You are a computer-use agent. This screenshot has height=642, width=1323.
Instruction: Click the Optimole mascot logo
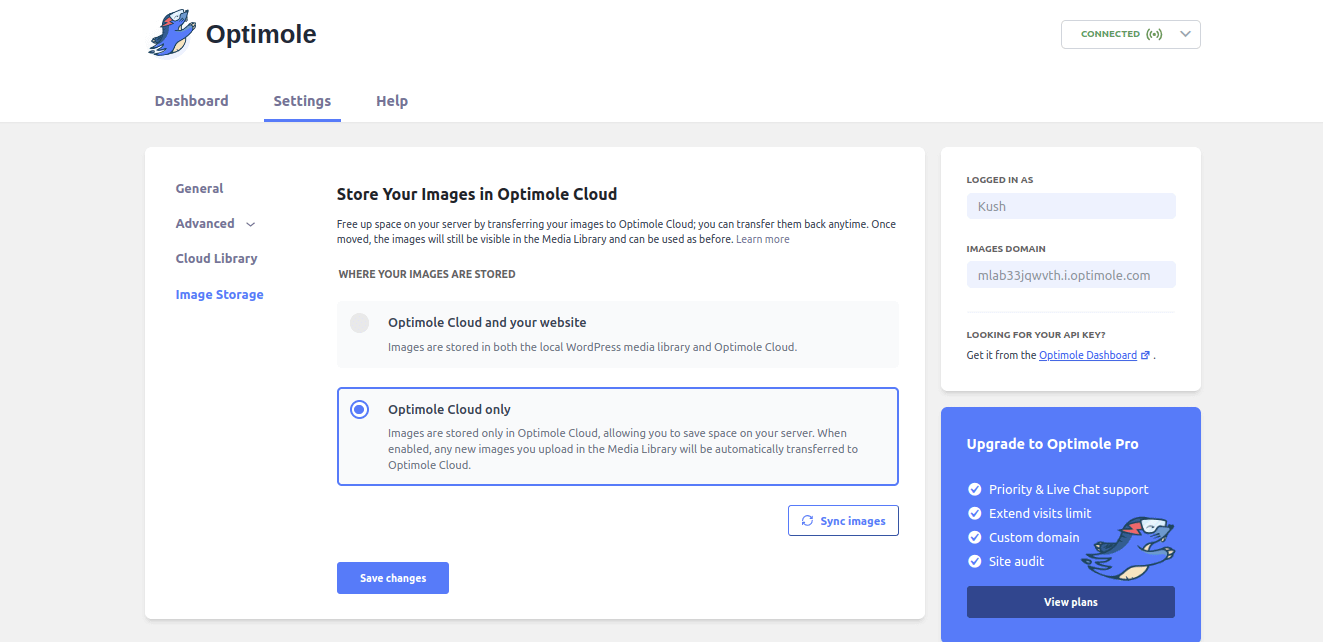(x=172, y=34)
